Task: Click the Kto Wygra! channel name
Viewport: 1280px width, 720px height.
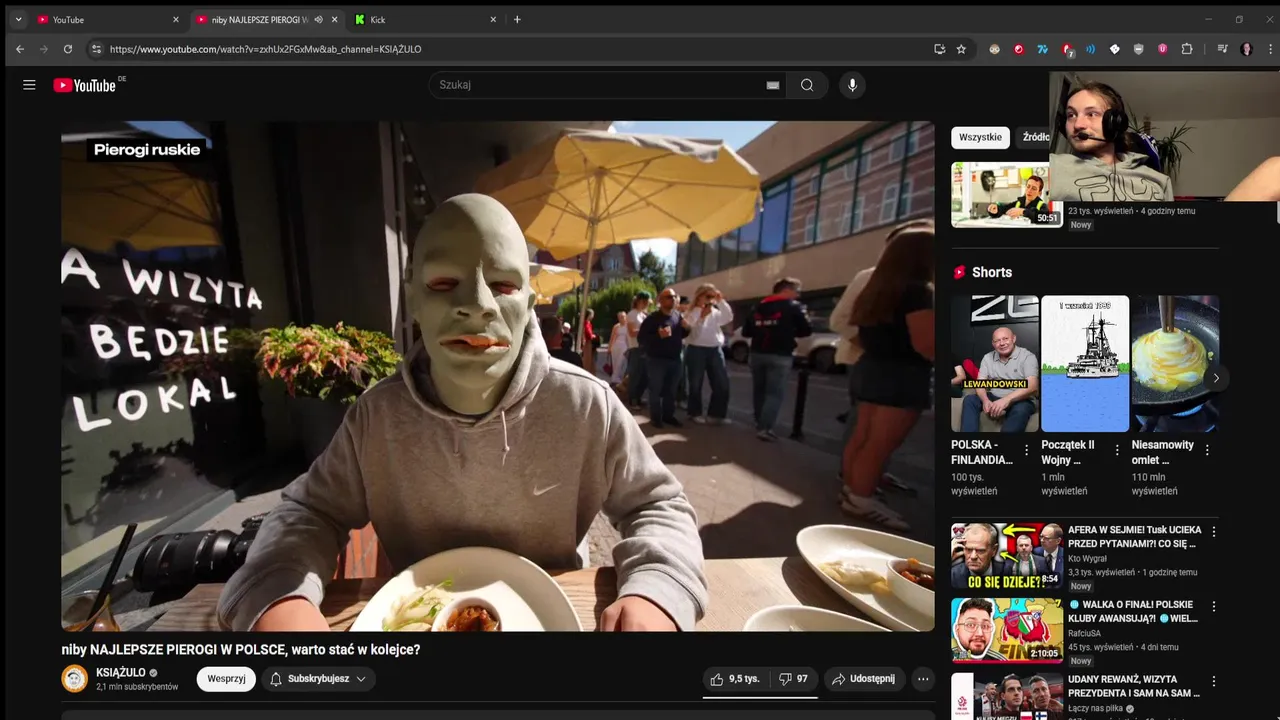Action: [1087, 558]
